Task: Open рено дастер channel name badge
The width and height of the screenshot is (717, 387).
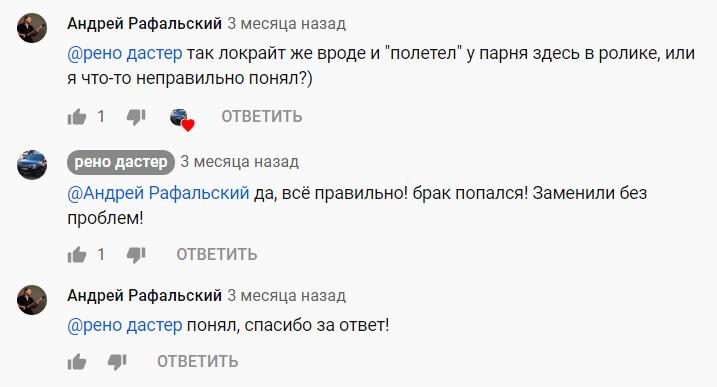Action: coord(121,162)
